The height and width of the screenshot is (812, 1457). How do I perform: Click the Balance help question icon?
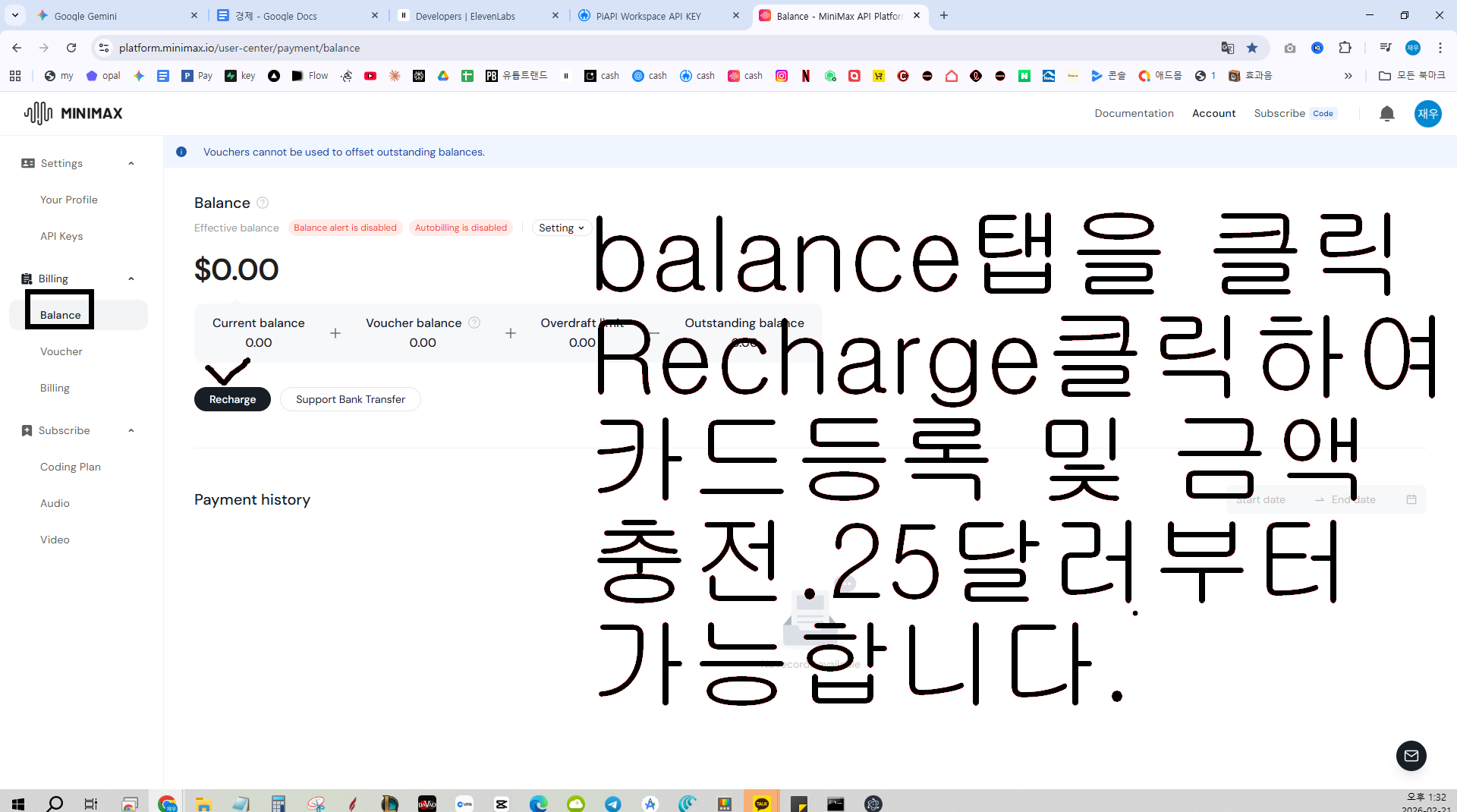[x=263, y=203]
